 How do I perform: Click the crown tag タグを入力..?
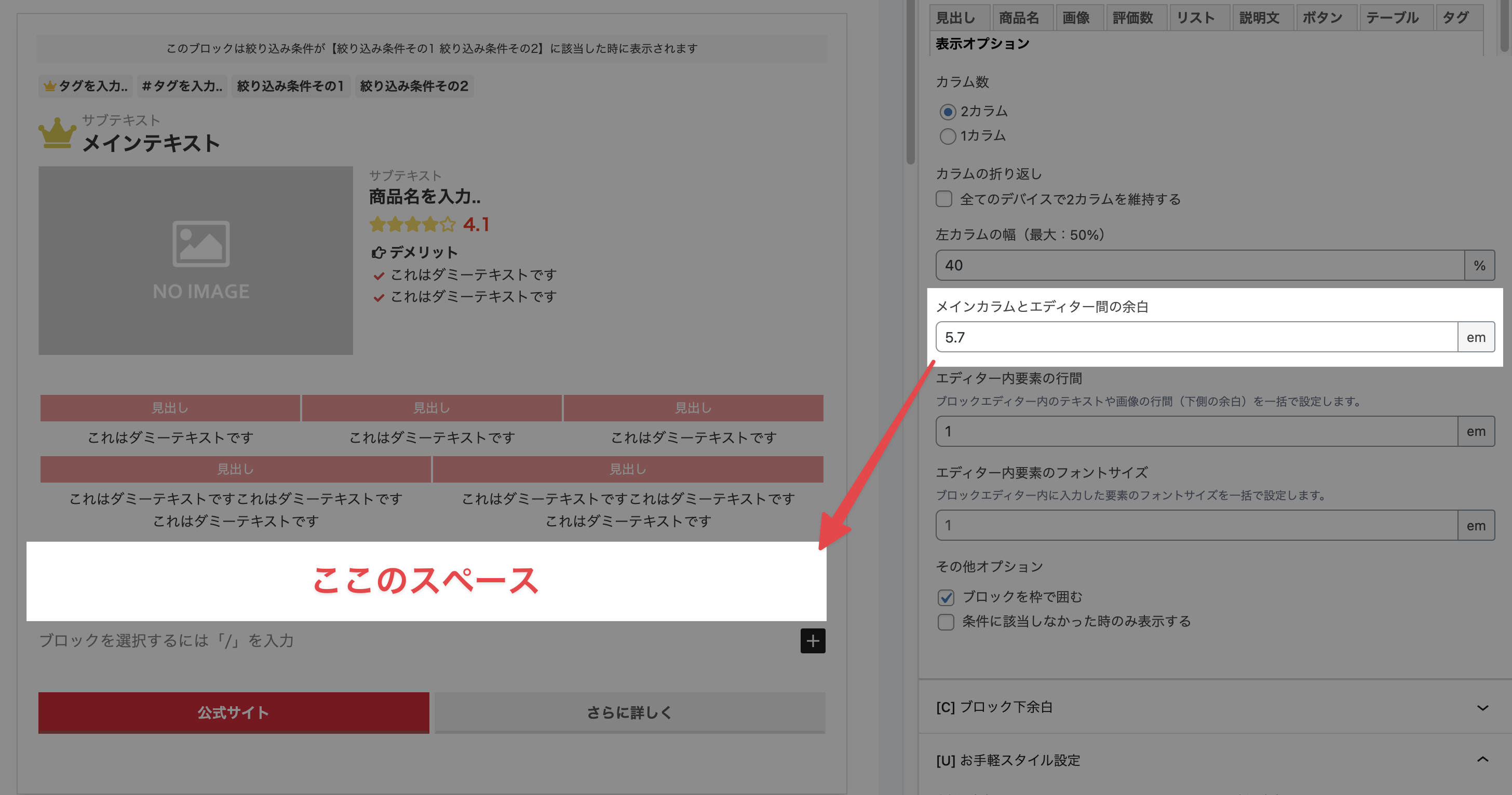coord(86,86)
